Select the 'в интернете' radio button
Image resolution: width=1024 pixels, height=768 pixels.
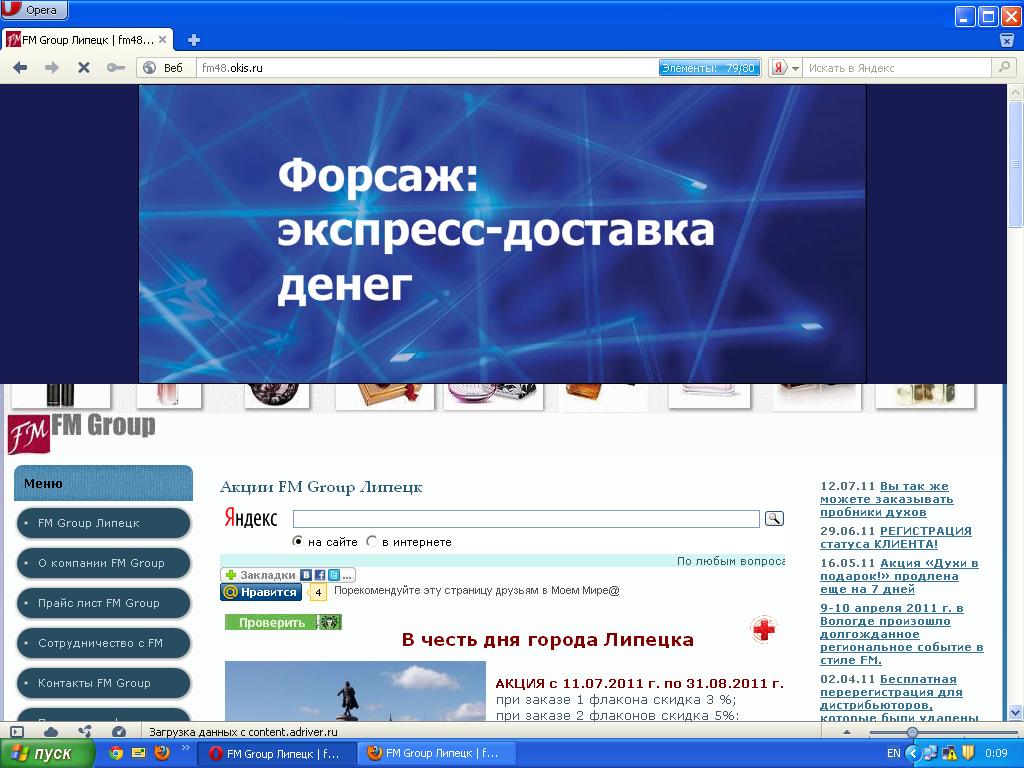[372, 541]
